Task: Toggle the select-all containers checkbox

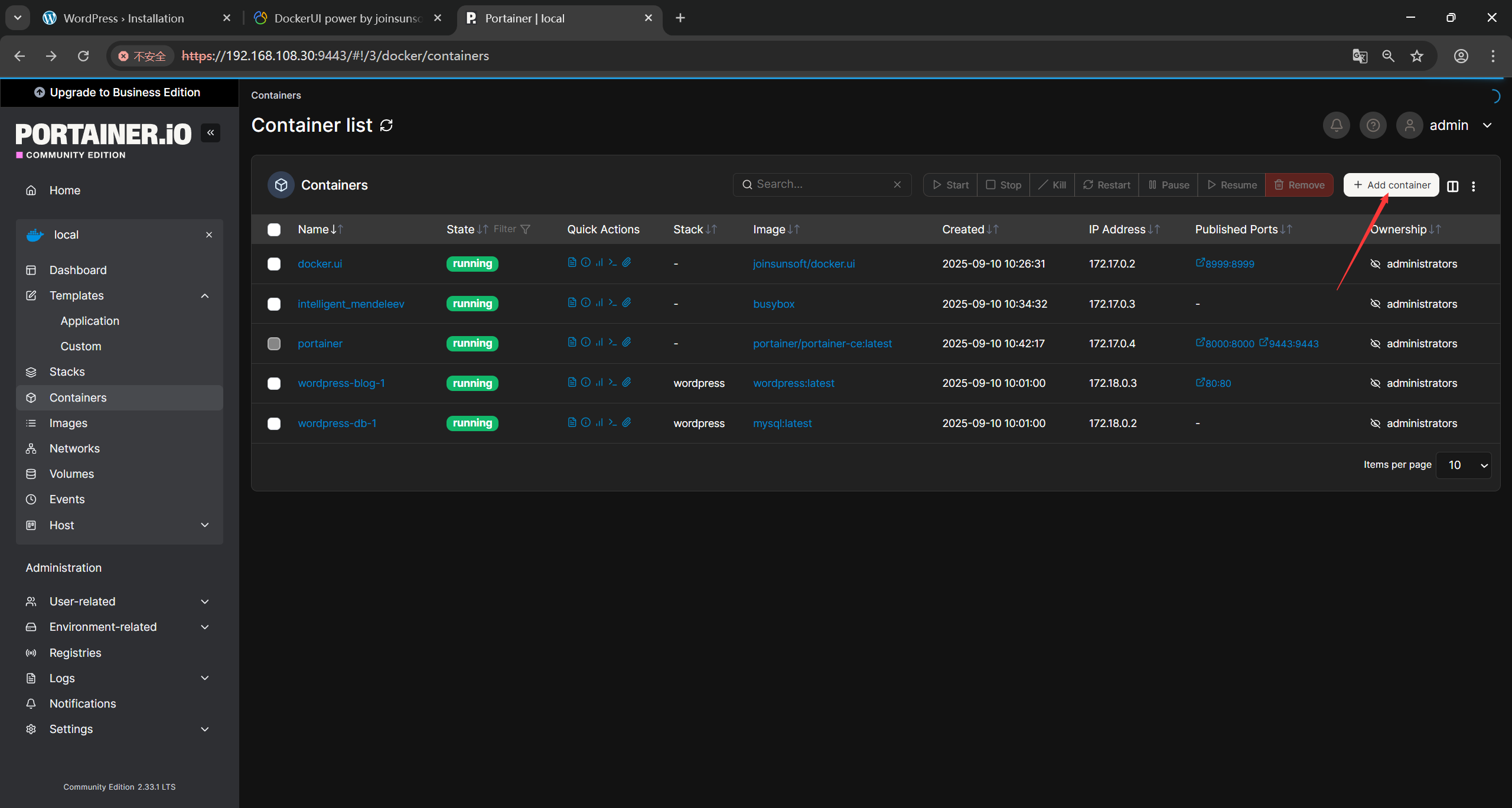Action: click(274, 230)
